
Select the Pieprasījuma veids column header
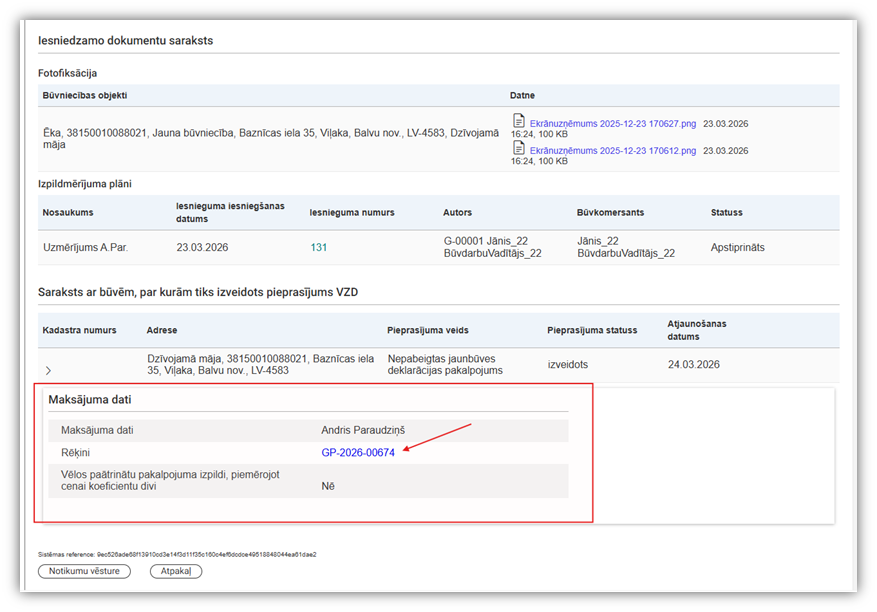pos(428,330)
